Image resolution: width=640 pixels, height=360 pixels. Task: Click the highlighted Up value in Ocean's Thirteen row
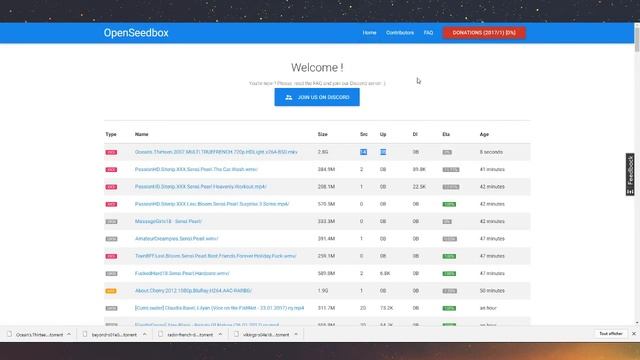pos(383,152)
